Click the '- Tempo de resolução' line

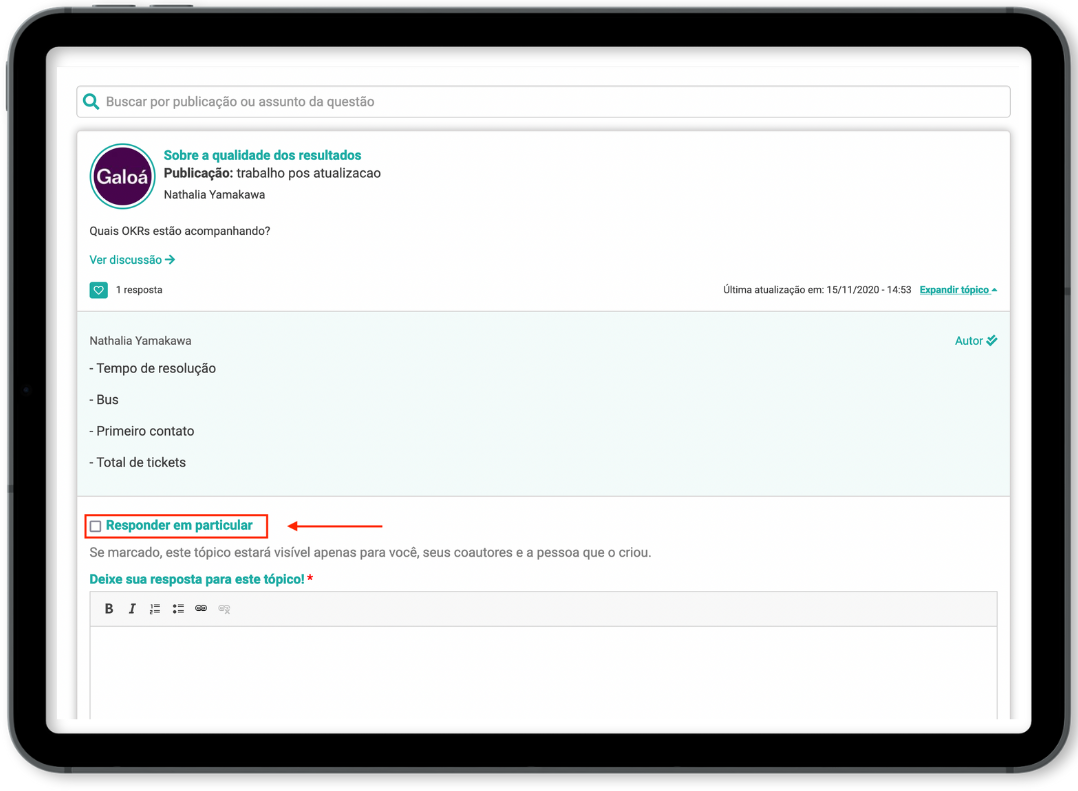pos(153,368)
